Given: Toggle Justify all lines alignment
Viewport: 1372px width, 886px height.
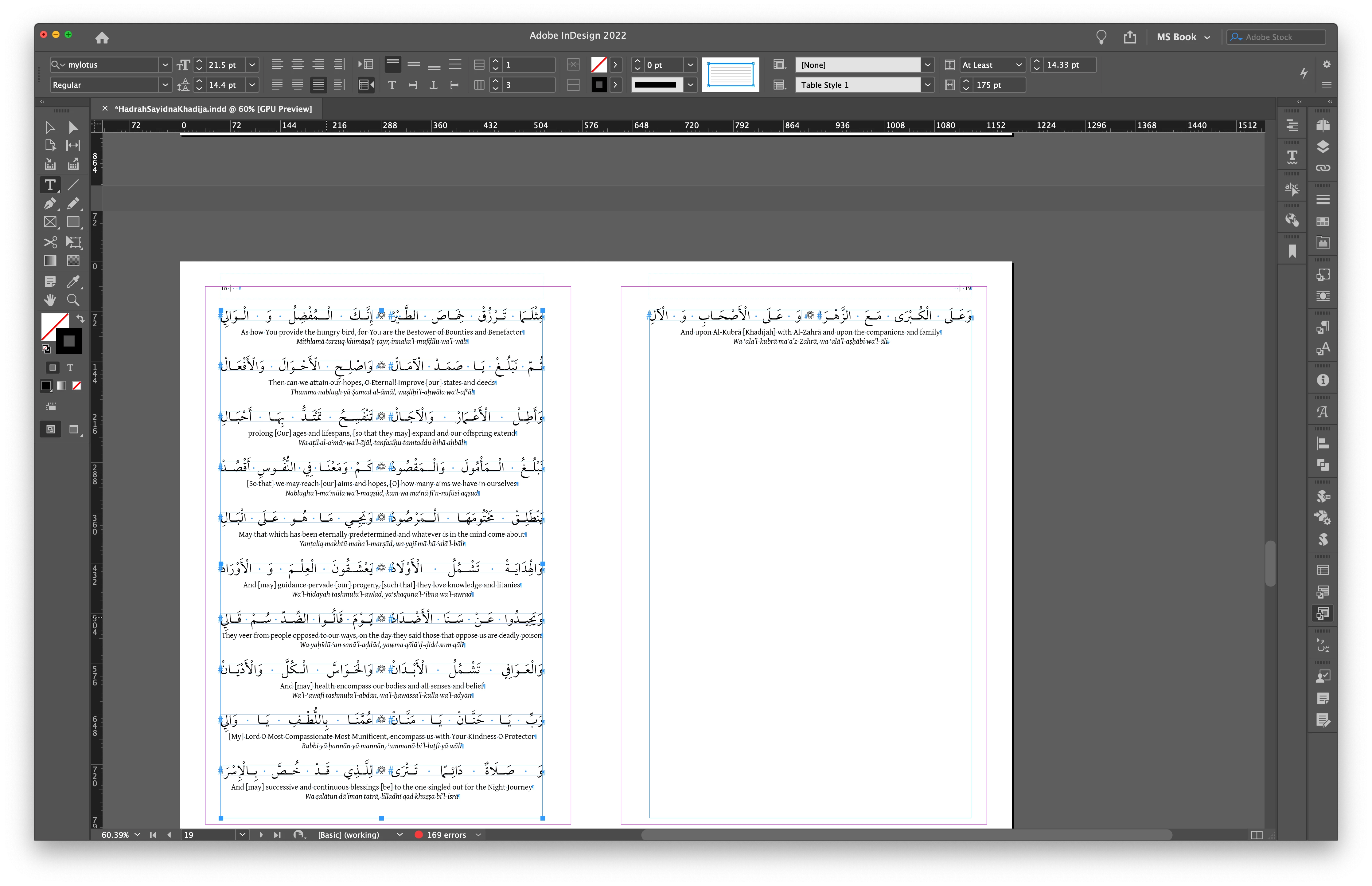Looking at the screenshot, I should pyautogui.click(x=318, y=84).
